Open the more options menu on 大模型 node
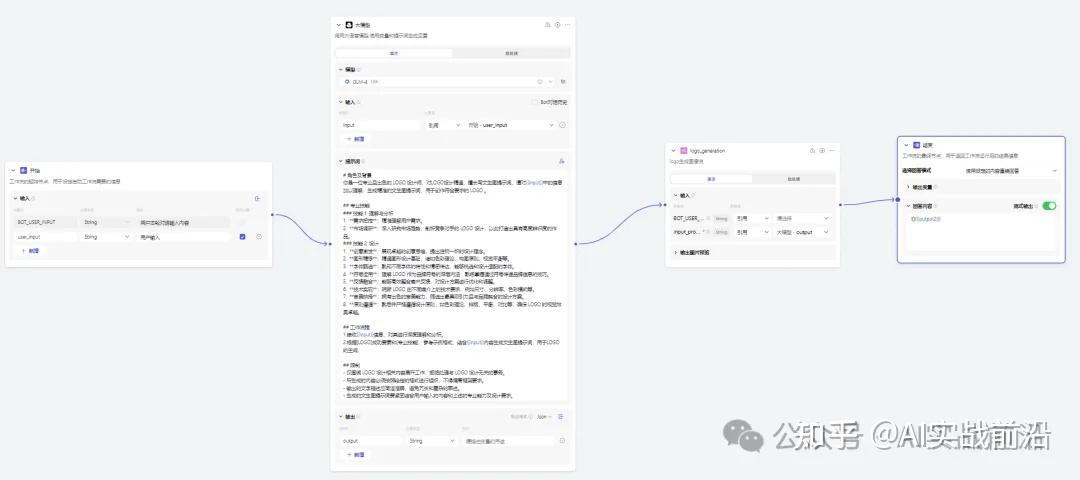Screen dimensions: 1080x480 pos(567,25)
